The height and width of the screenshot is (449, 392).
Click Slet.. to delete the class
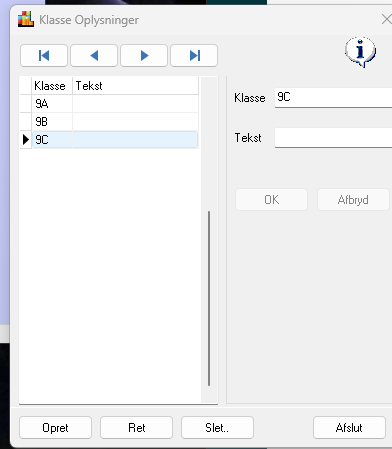pyautogui.click(x=217, y=428)
